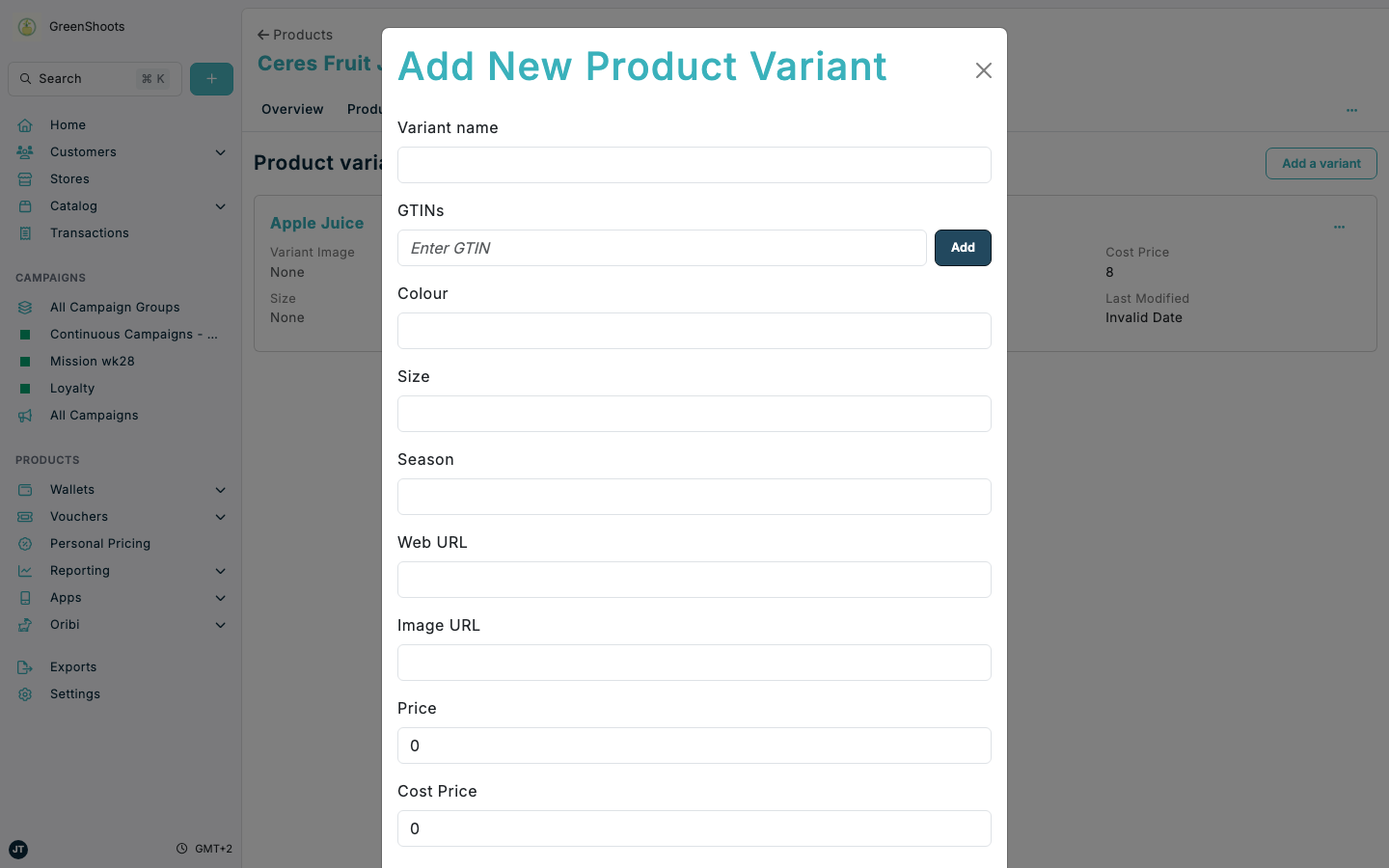Collapse the Wallets sidebar section
This screenshot has height=868, width=1389.
[x=220, y=489]
